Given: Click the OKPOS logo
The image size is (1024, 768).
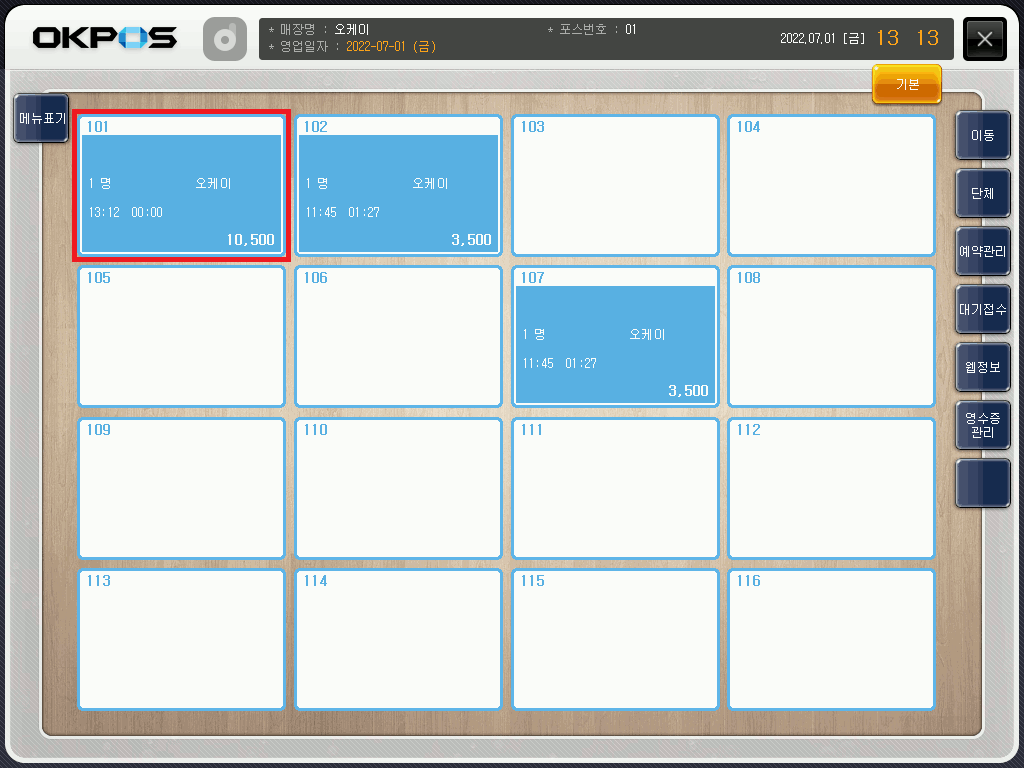Looking at the screenshot, I should click(x=104, y=39).
